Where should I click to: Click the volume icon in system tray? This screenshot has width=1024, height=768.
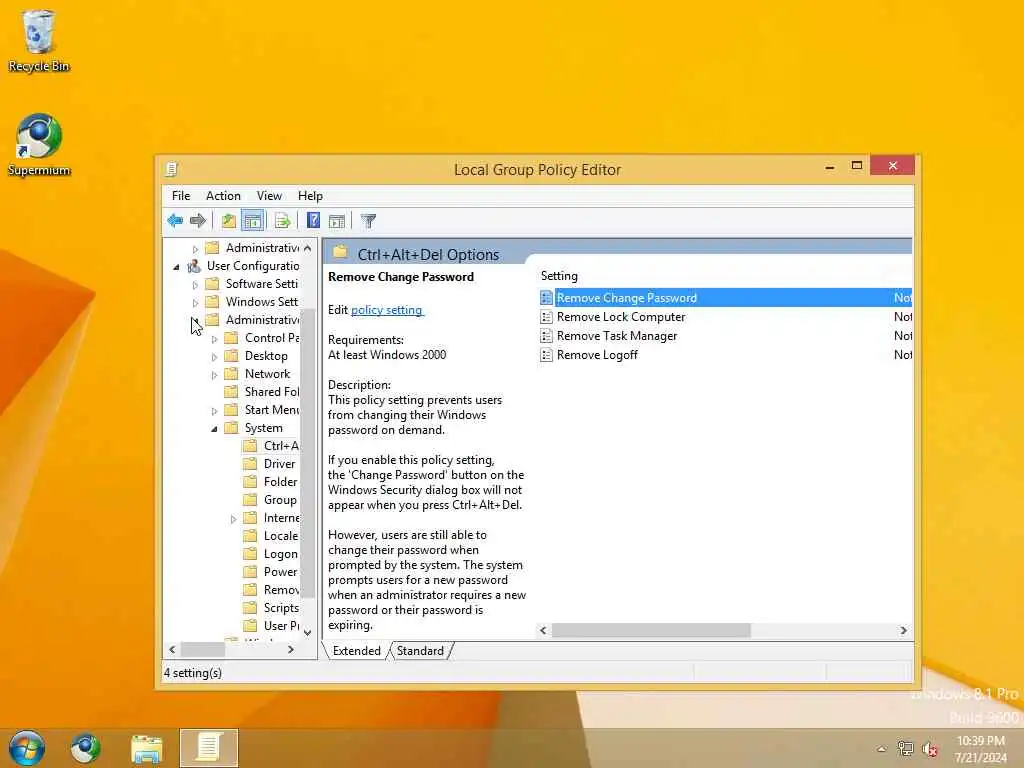pyautogui.click(x=930, y=749)
